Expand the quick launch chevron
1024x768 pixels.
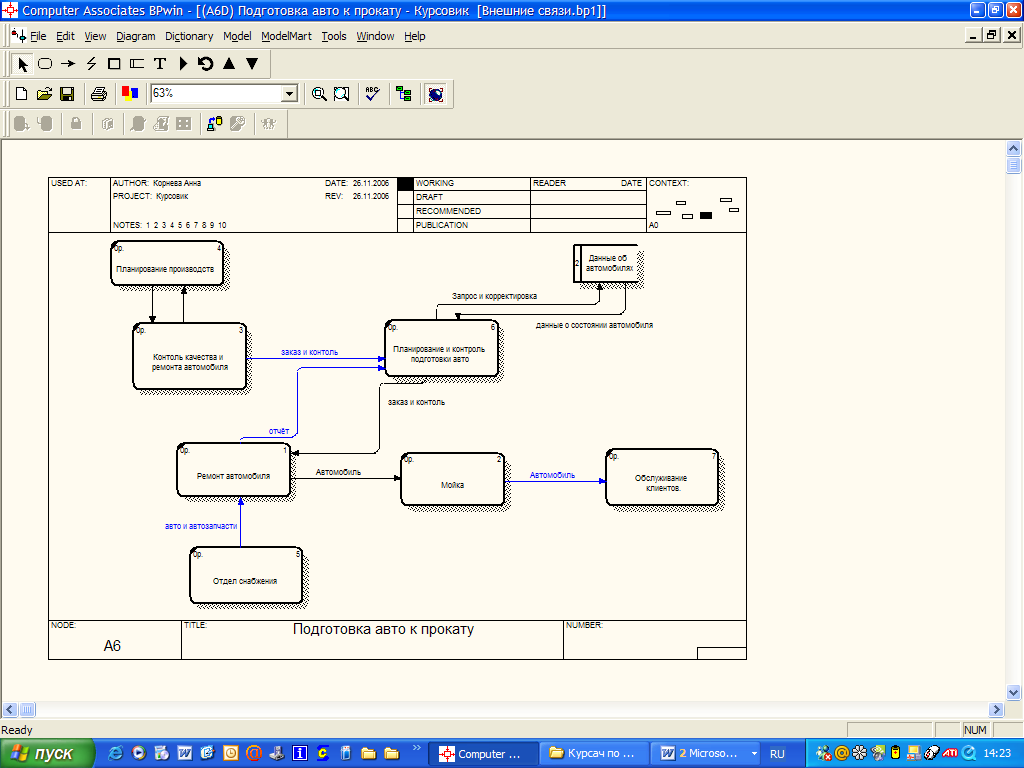pos(417,748)
